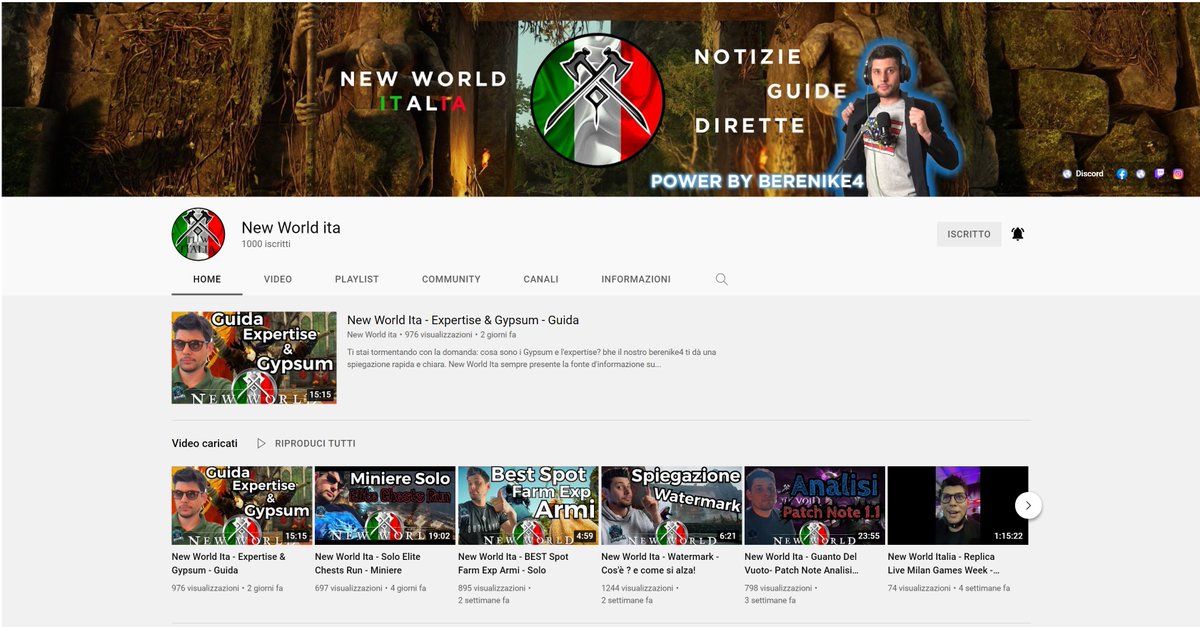Open the CANALI tab
Image resolution: width=1200 pixels, height=627 pixels.
point(541,279)
